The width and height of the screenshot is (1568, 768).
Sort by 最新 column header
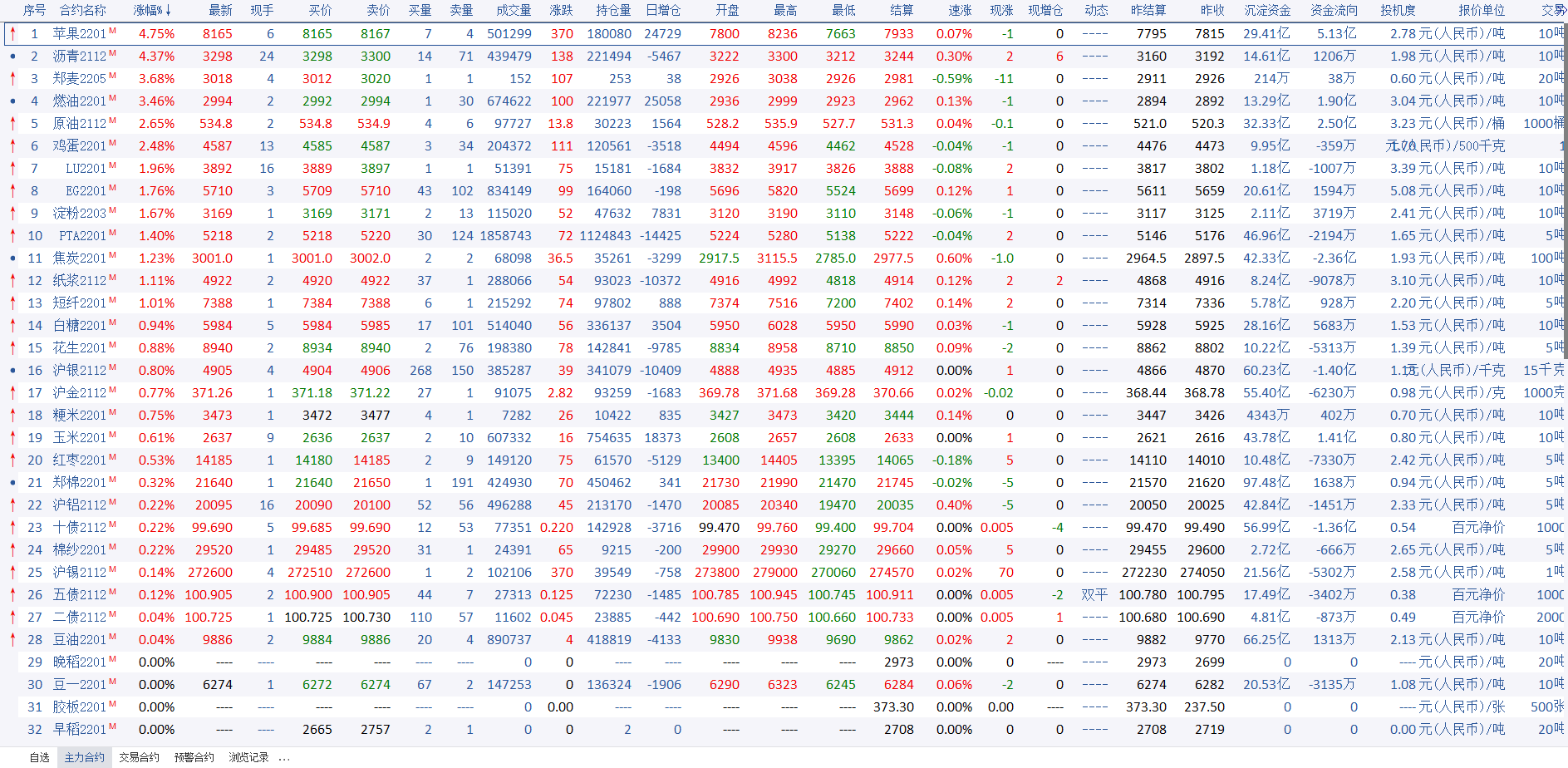(220, 11)
